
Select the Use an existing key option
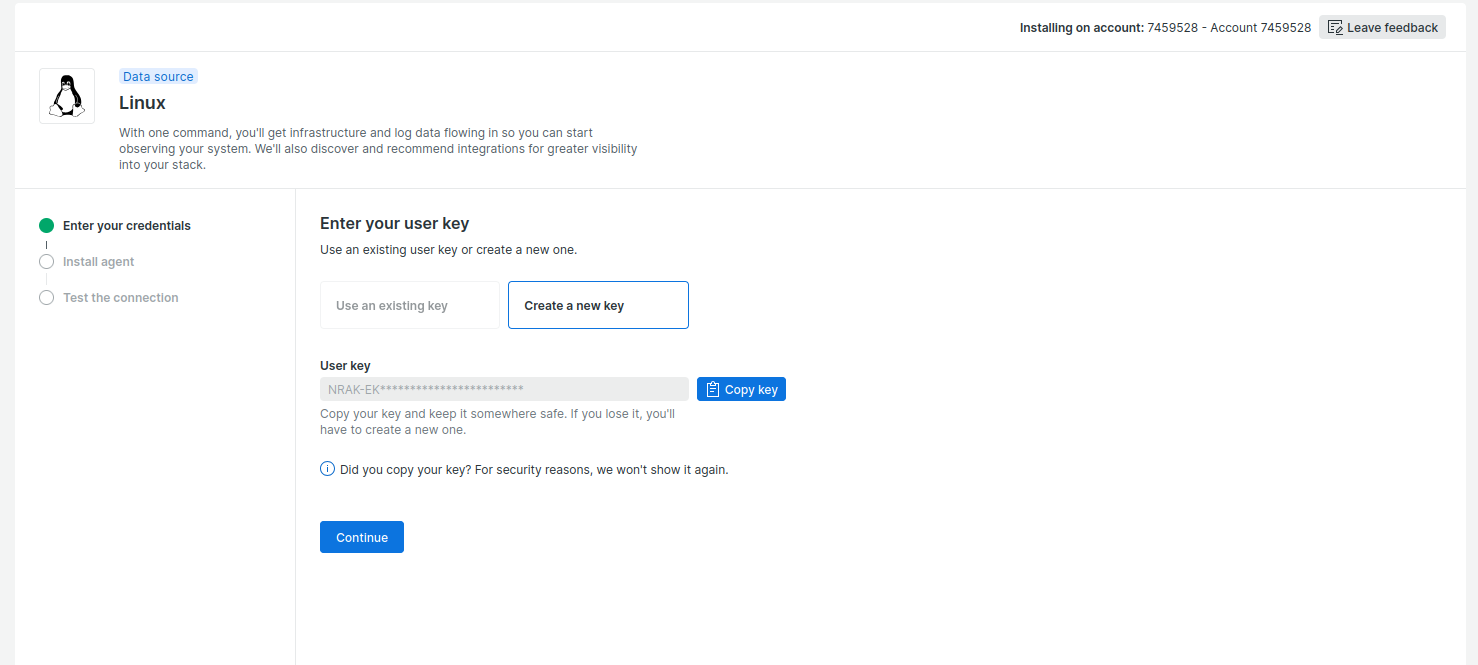(x=409, y=305)
